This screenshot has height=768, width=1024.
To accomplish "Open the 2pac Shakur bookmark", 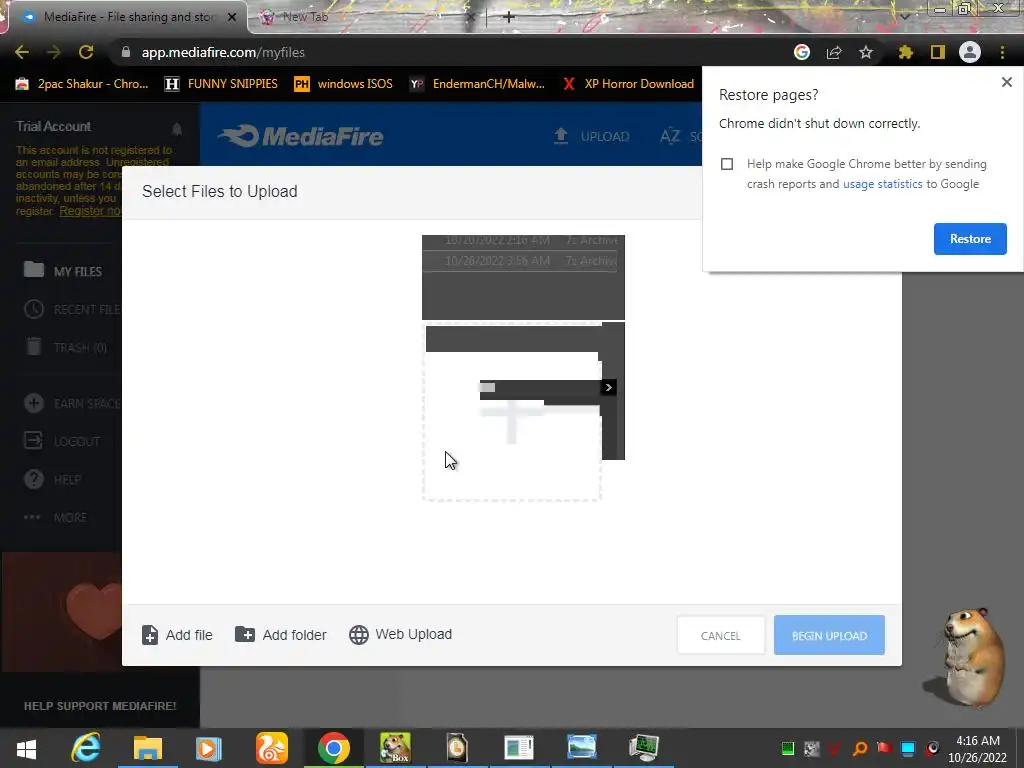I will coord(82,84).
